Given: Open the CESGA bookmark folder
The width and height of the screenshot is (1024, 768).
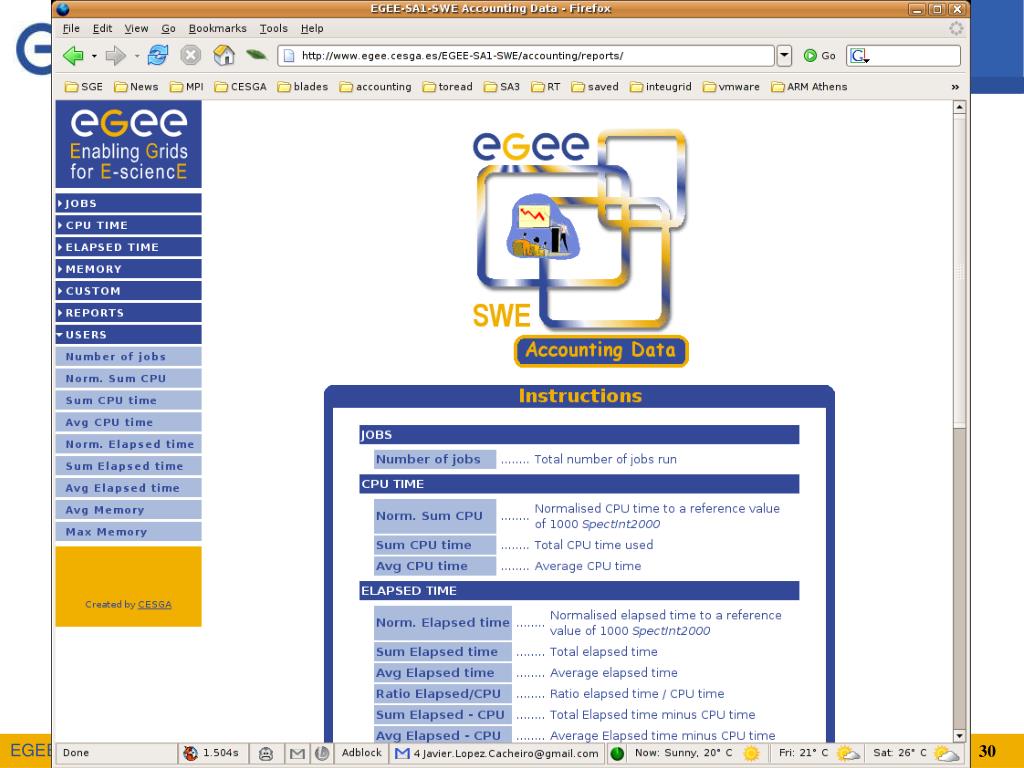Looking at the screenshot, I should [x=240, y=87].
